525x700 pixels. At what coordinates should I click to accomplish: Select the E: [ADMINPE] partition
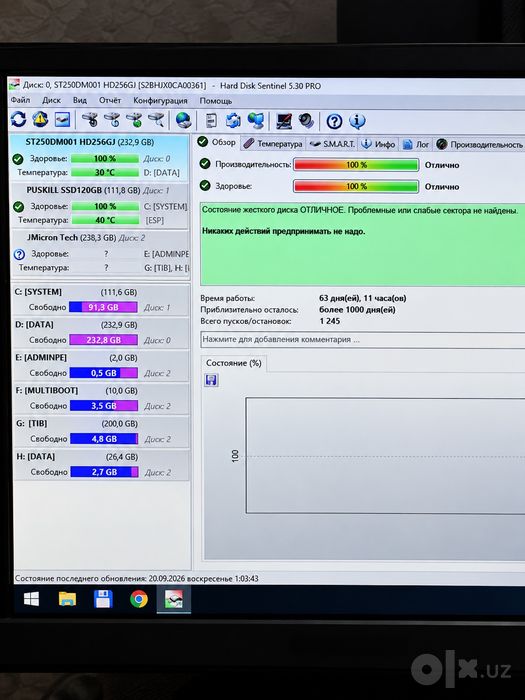tap(101, 366)
